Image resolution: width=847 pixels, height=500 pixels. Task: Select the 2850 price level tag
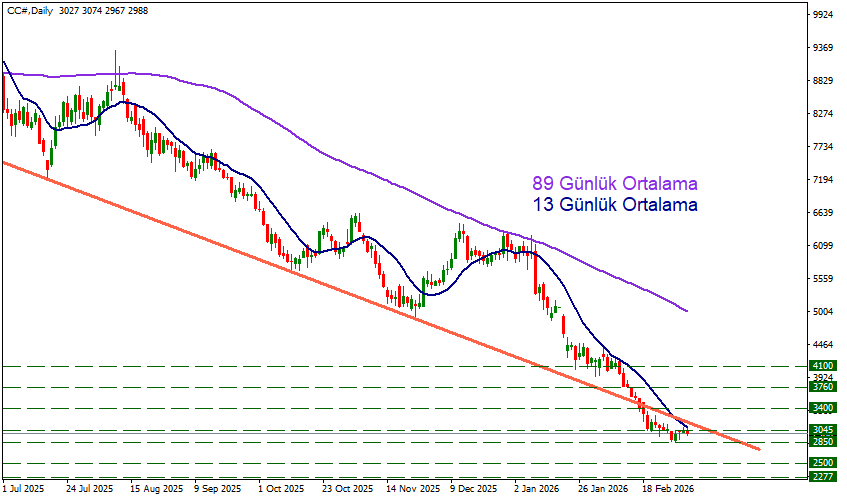point(823,442)
